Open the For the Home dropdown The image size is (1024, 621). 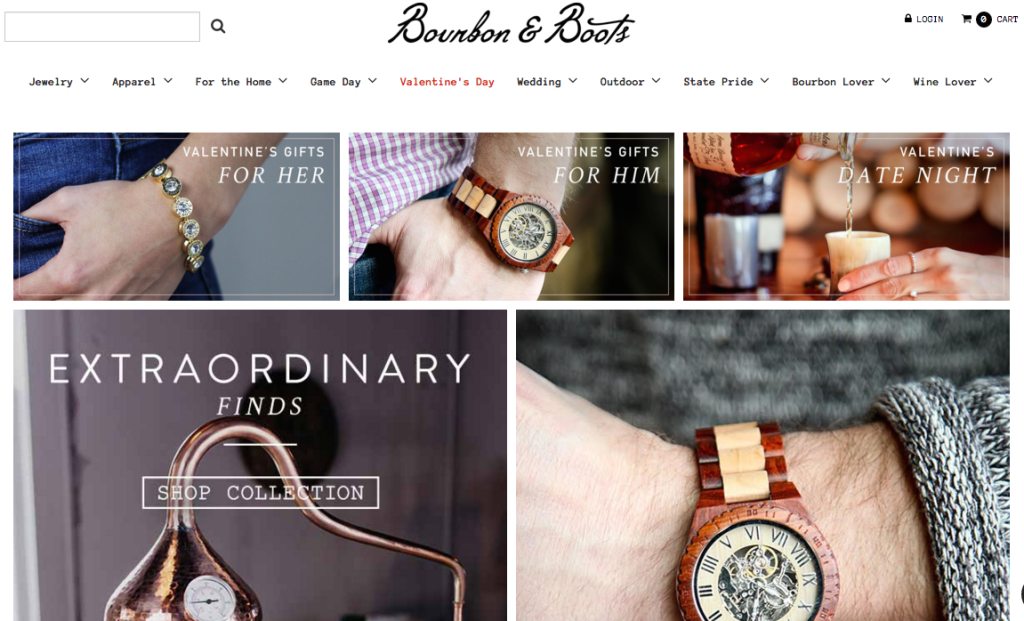[241, 82]
